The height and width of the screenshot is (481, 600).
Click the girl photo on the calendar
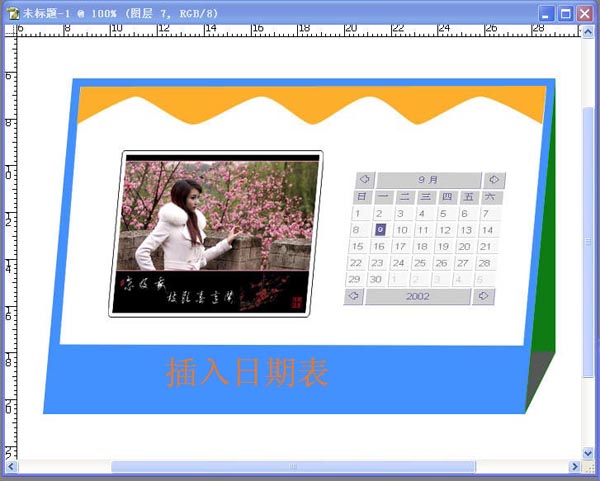(x=215, y=220)
